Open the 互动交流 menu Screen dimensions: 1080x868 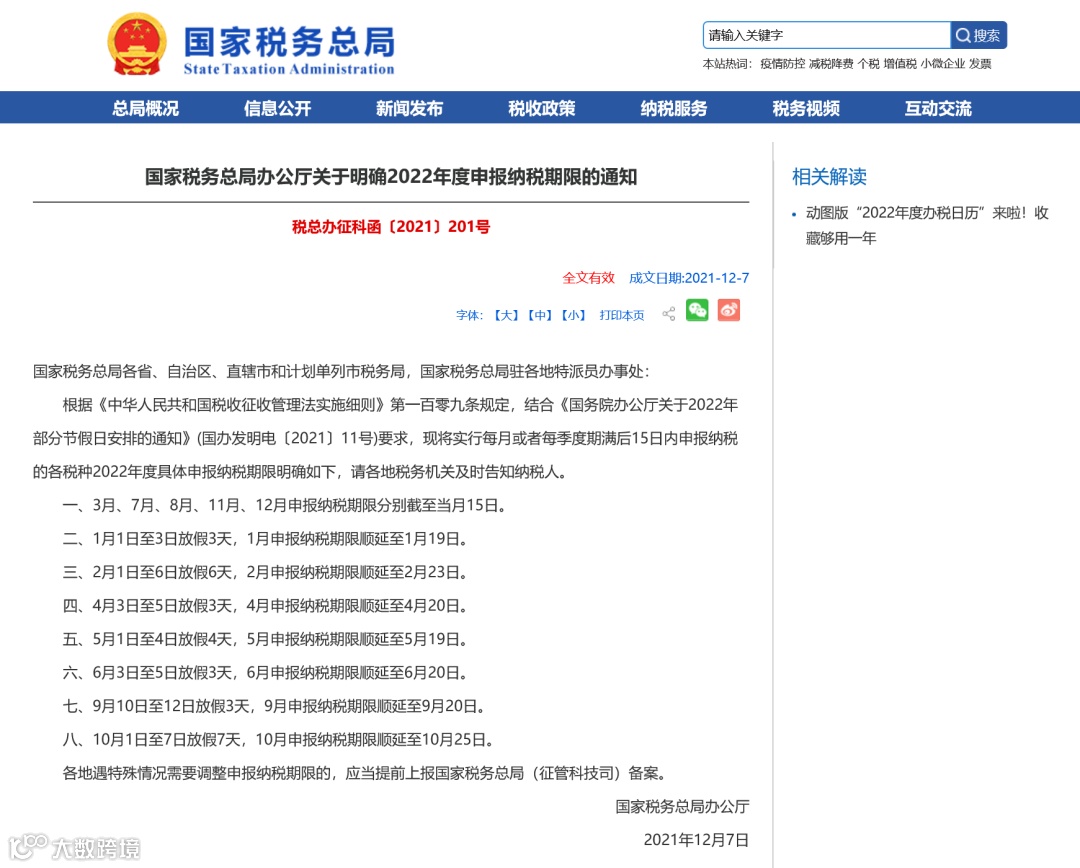coord(938,108)
